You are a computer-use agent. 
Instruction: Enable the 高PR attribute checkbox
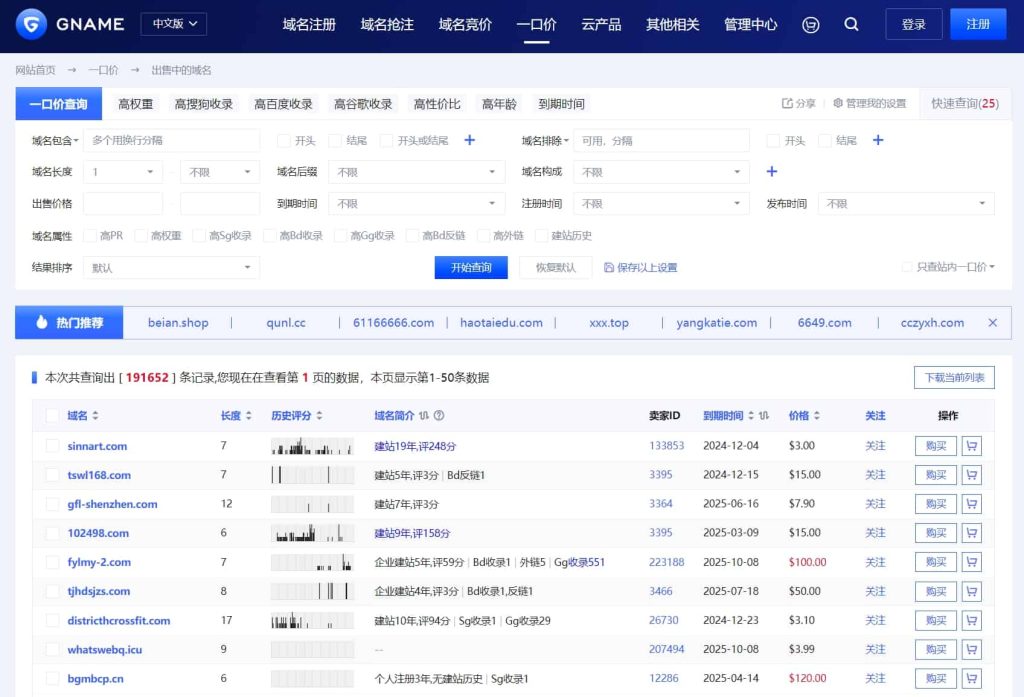pos(90,236)
